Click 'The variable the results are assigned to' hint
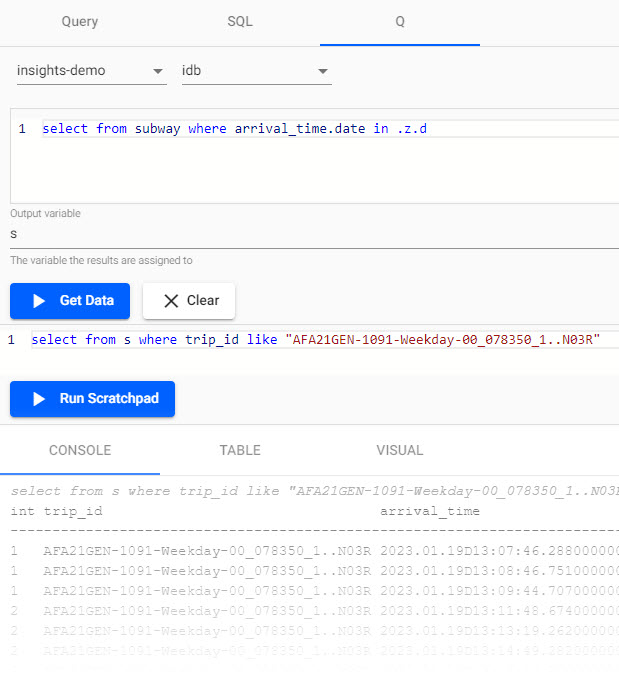This screenshot has height=673, width=619. 101,261
